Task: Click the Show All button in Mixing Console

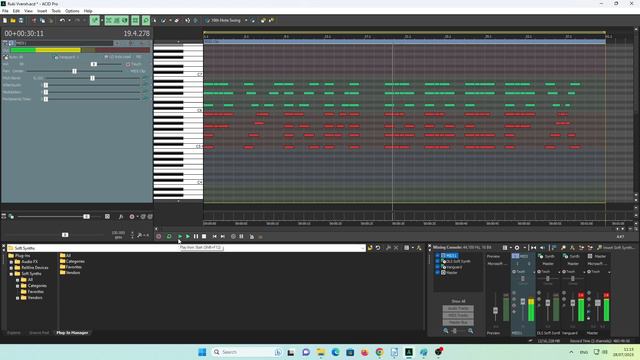Action: pos(458,301)
